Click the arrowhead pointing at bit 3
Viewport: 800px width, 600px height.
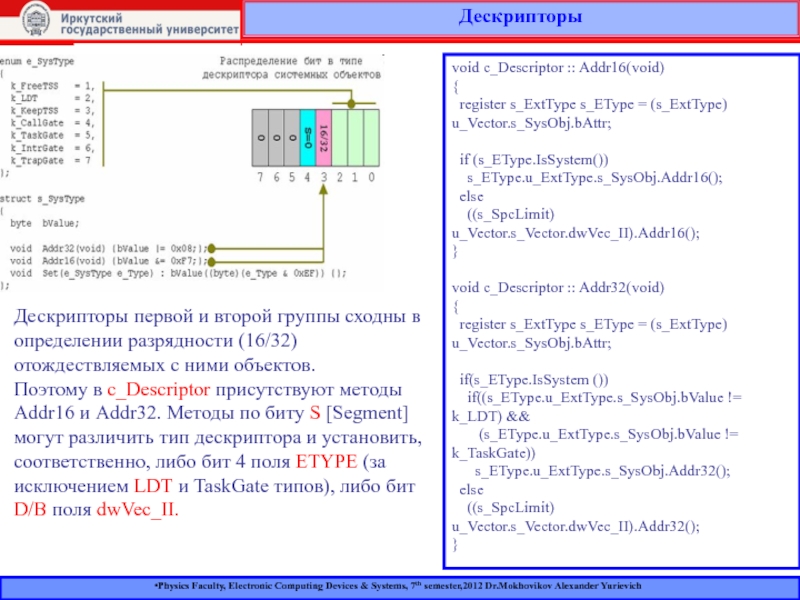[x=323, y=190]
